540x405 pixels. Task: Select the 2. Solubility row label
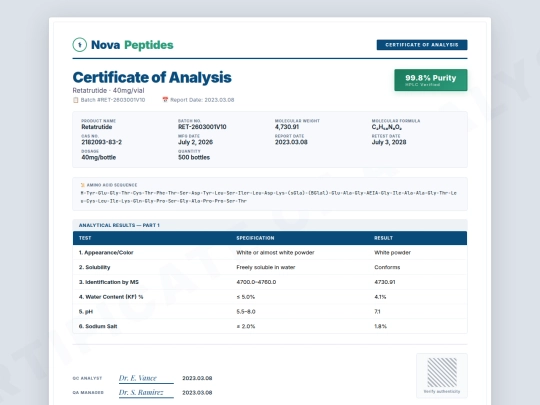[x=94, y=267]
